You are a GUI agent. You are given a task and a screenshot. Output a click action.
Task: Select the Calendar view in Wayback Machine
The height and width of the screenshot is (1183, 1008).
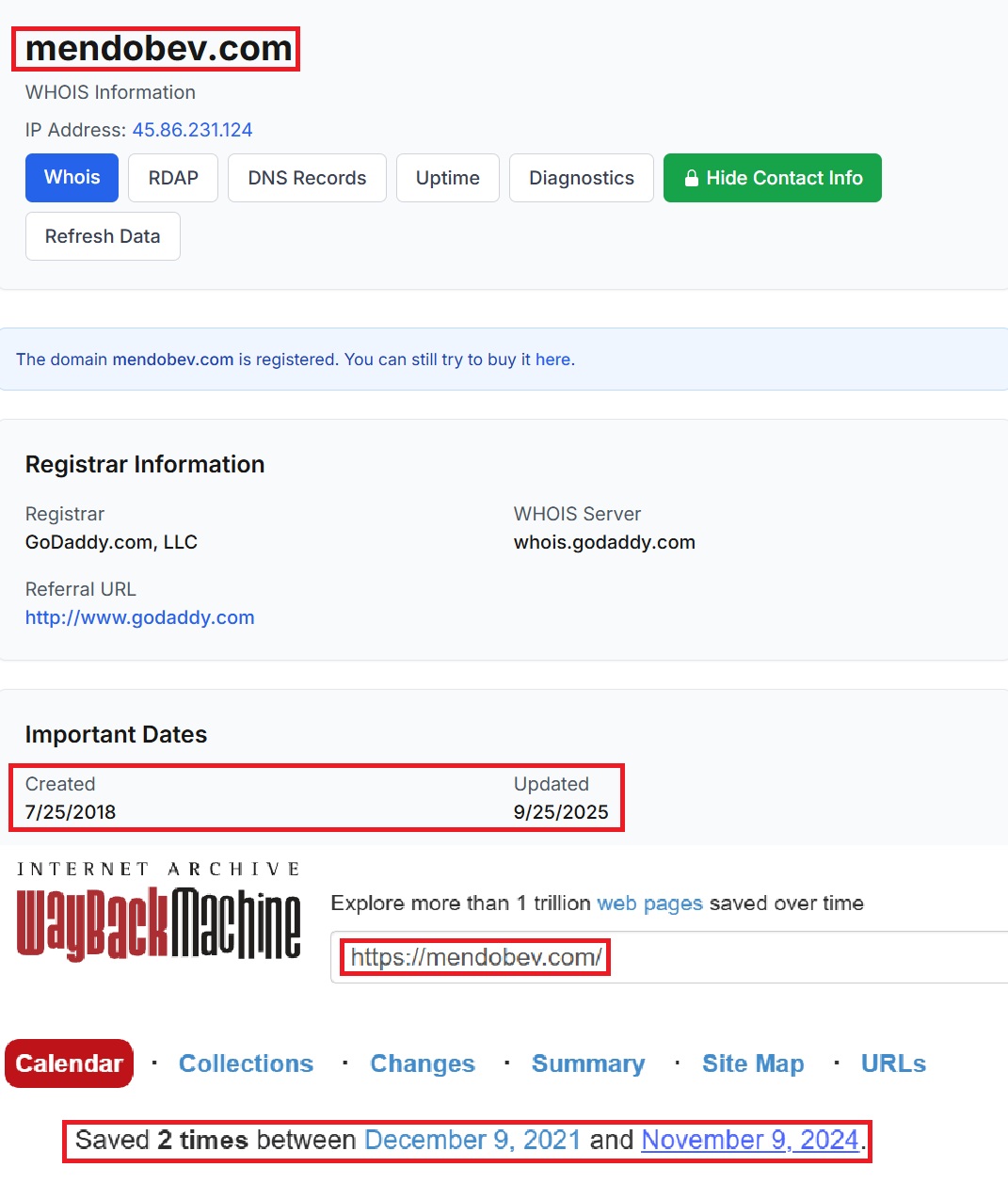click(69, 1063)
